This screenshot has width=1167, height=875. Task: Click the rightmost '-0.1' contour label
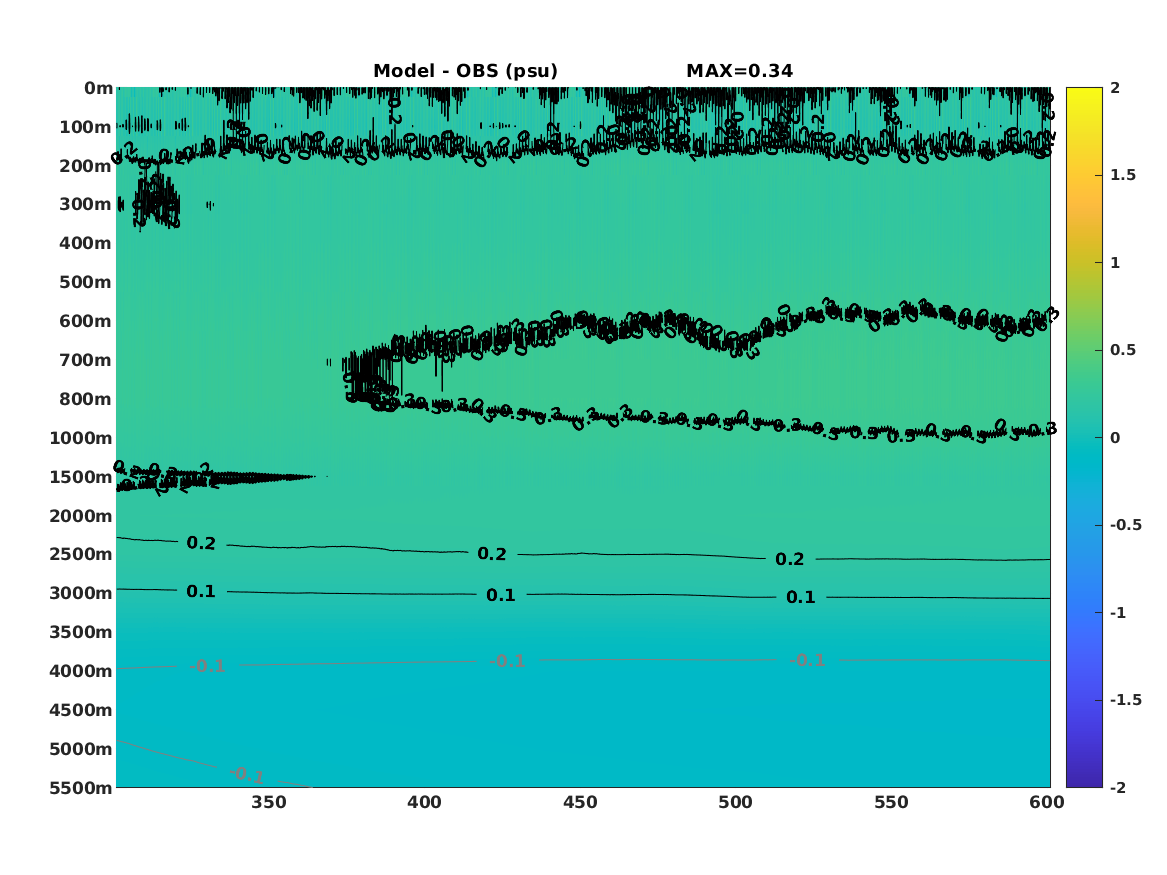[807, 660]
